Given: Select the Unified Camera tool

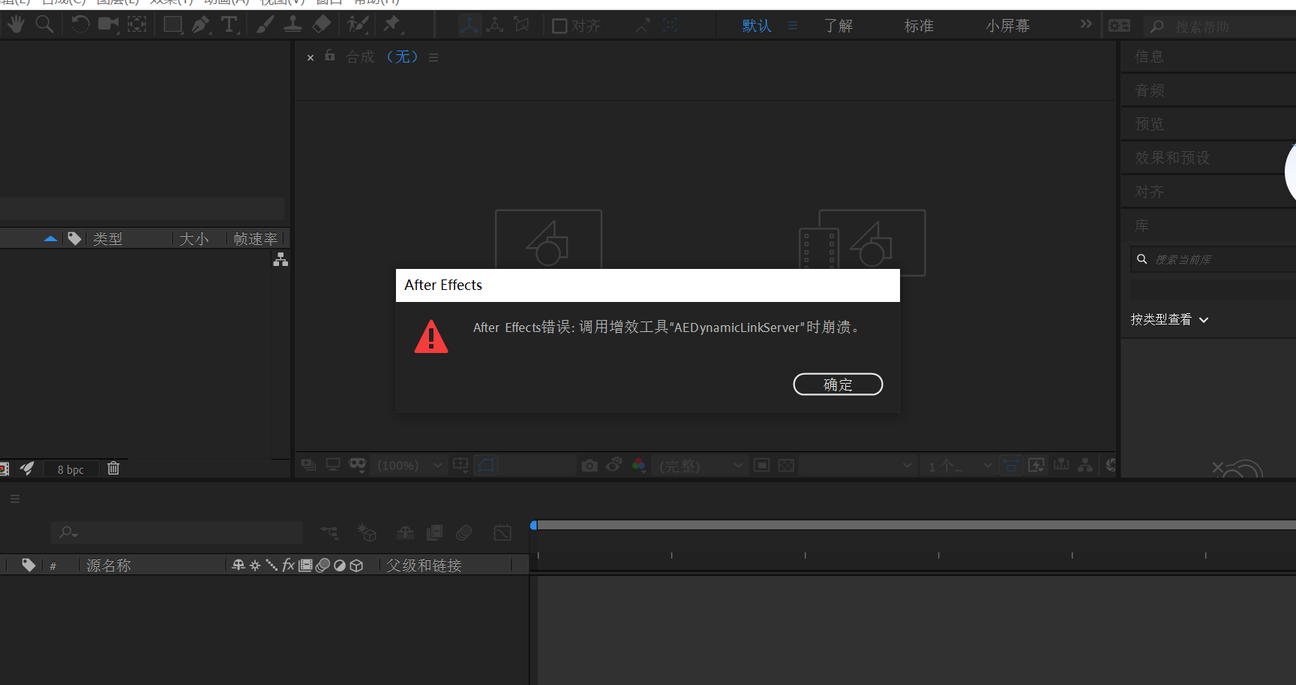Looking at the screenshot, I should [x=108, y=24].
